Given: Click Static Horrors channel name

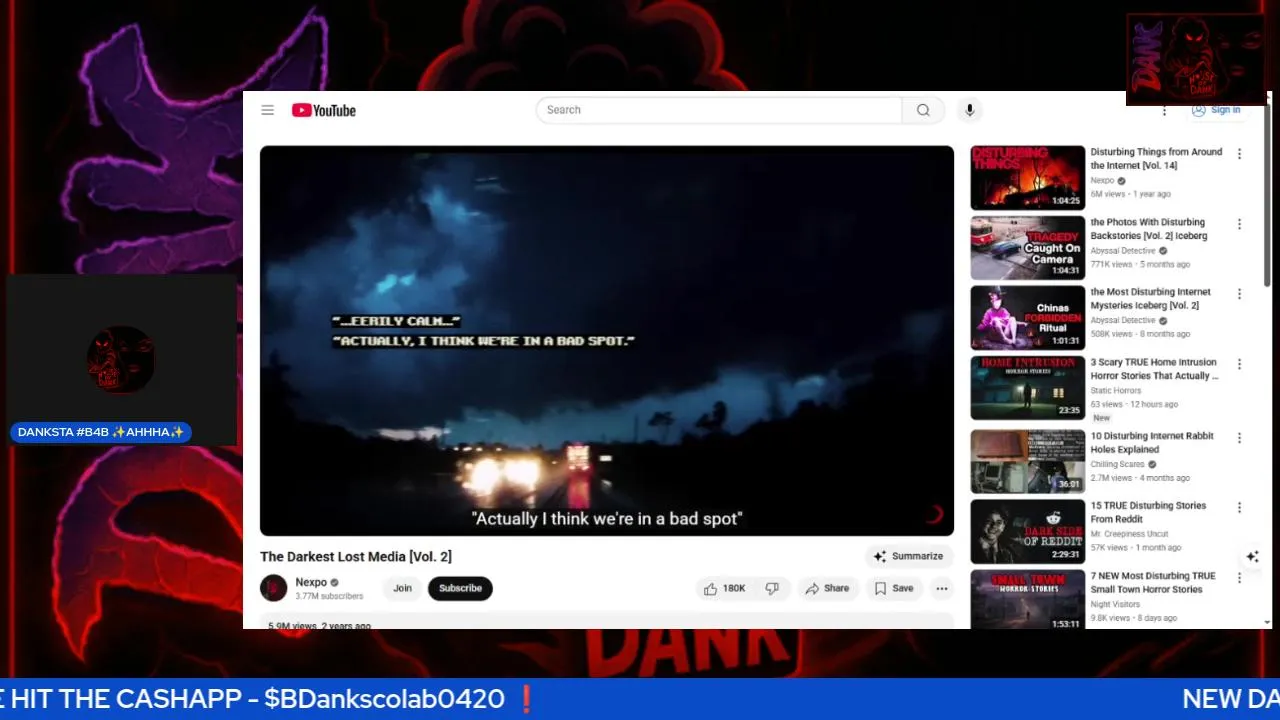Looking at the screenshot, I should pyautogui.click(x=1116, y=391).
